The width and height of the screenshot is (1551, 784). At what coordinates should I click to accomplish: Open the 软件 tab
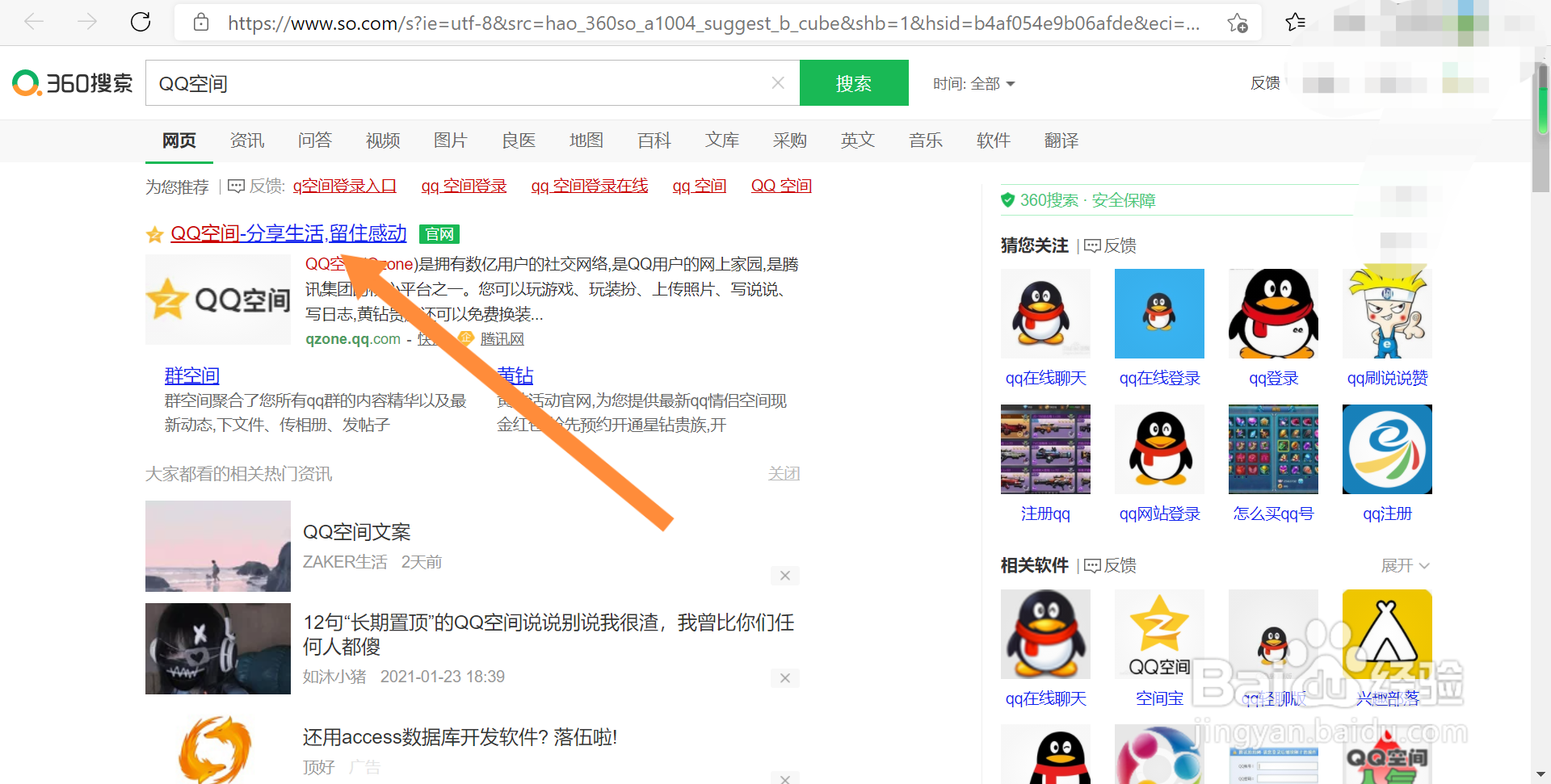(994, 140)
